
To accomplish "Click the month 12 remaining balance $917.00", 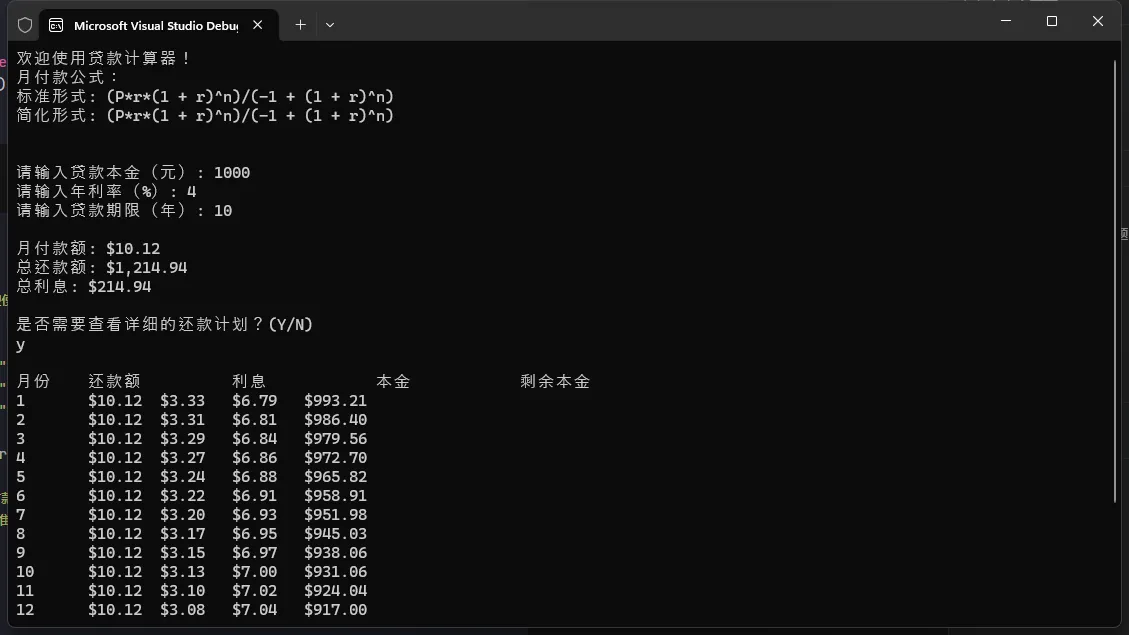I will tap(335, 610).
